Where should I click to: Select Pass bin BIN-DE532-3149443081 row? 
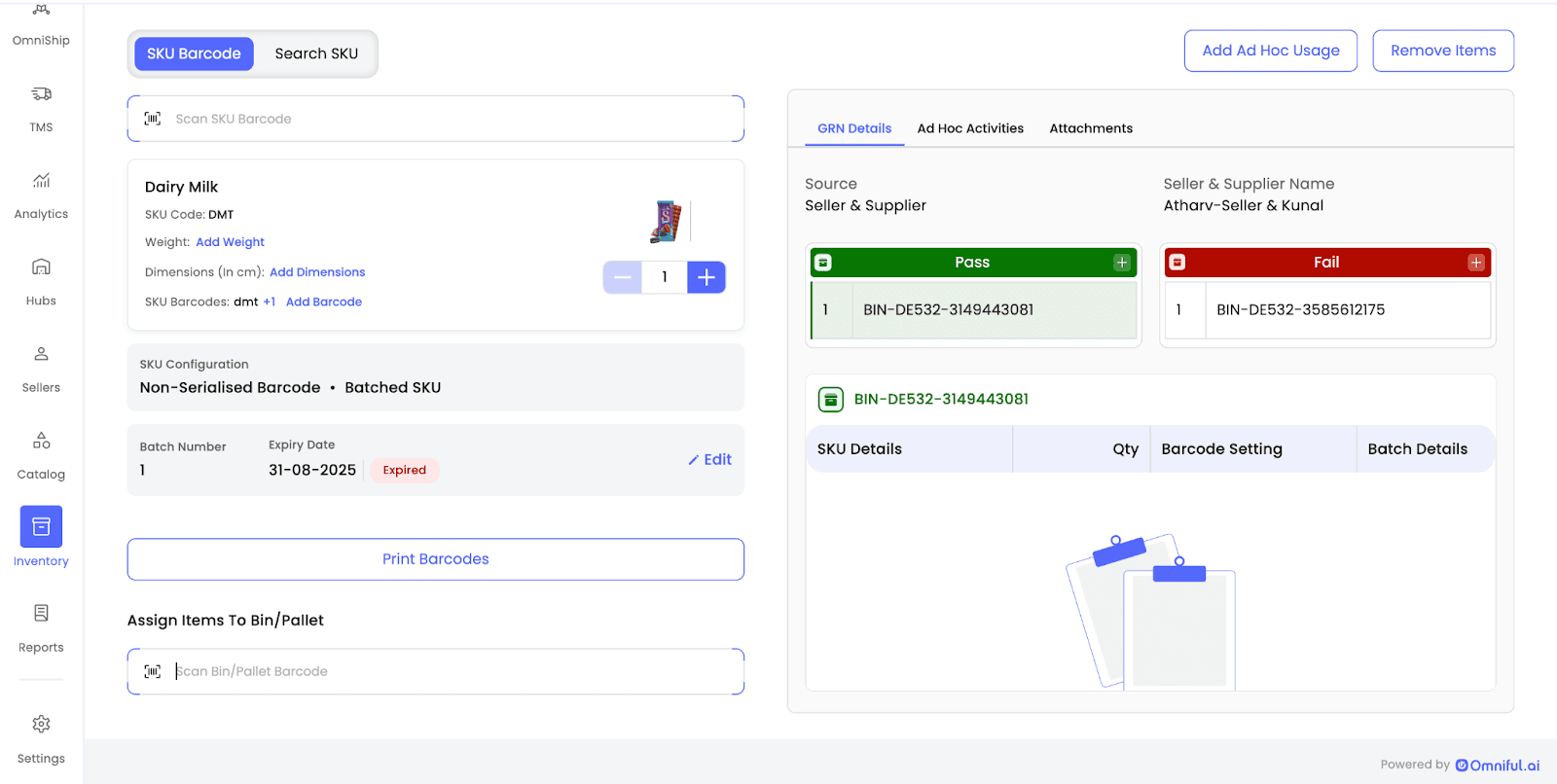pos(973,310)
